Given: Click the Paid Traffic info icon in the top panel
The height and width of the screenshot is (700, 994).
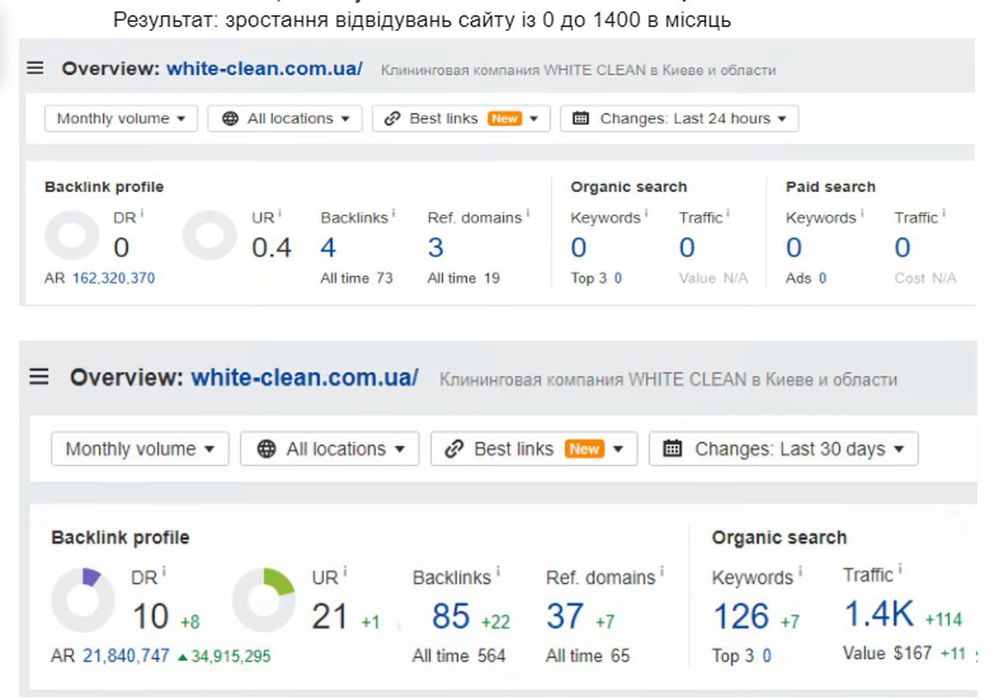Looking at the screenshot, I should point(943,214).
